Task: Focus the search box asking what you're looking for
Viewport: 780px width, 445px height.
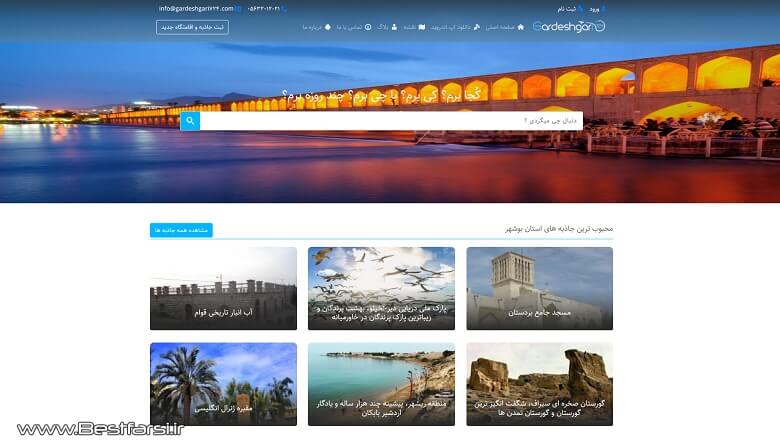Action: [391, 121]
